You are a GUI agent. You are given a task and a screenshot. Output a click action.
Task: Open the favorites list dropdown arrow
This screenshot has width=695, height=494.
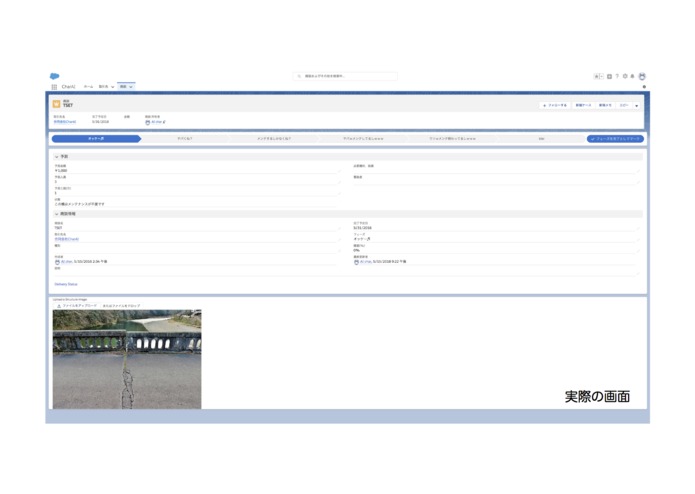point(601,76)
